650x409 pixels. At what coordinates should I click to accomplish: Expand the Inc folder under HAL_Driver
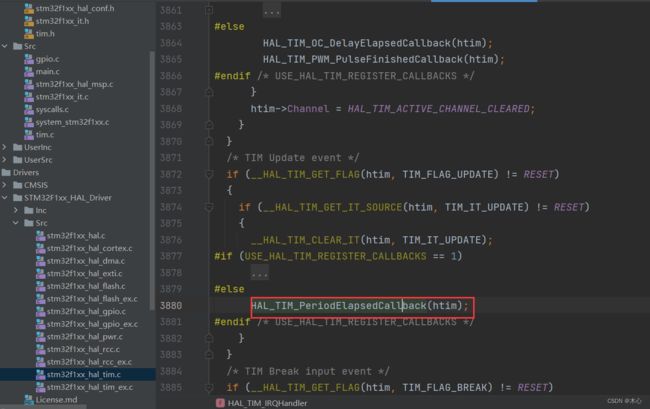click(16, 210)
